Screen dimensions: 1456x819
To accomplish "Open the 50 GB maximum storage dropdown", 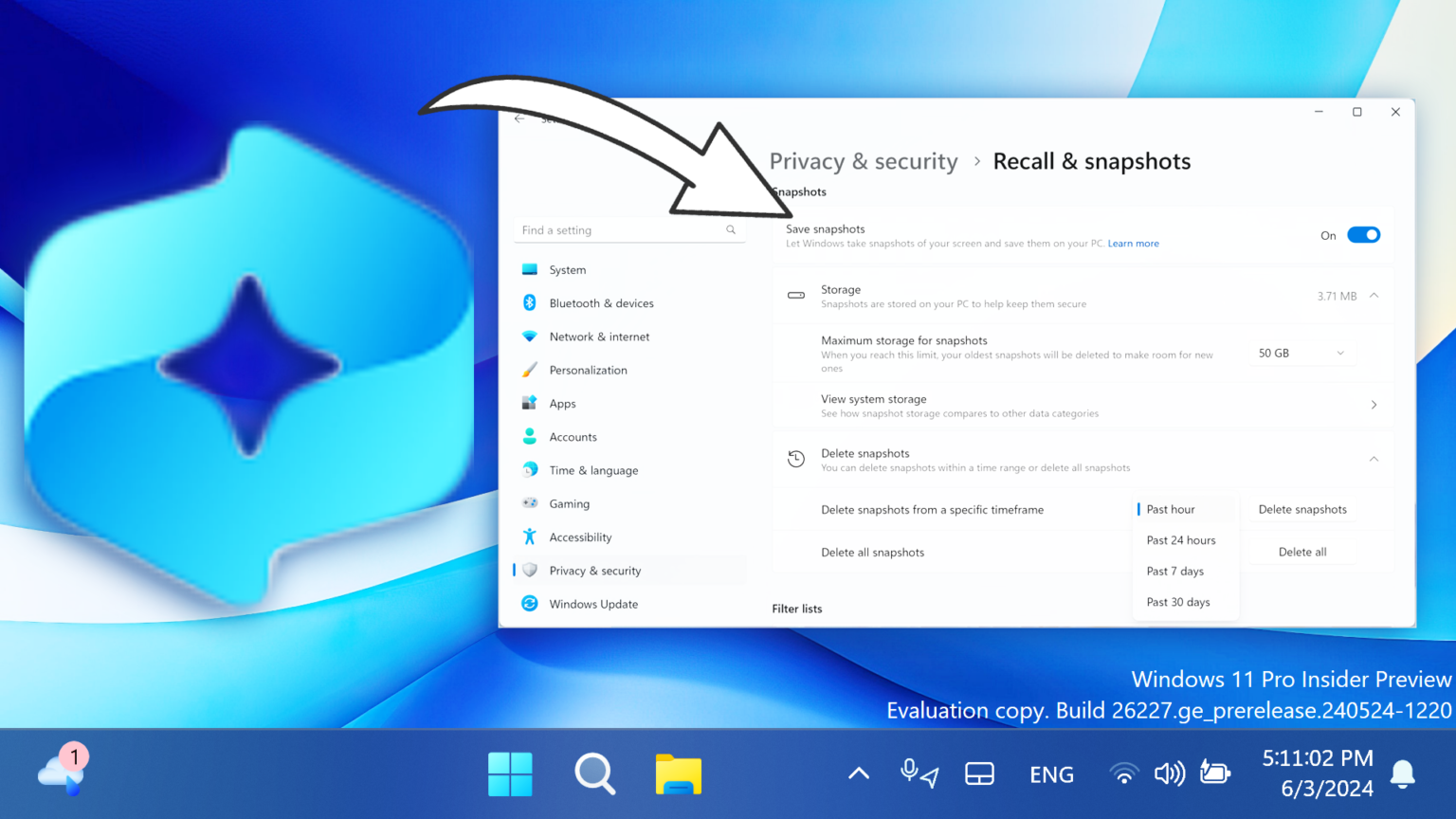I will [1301, 353].
